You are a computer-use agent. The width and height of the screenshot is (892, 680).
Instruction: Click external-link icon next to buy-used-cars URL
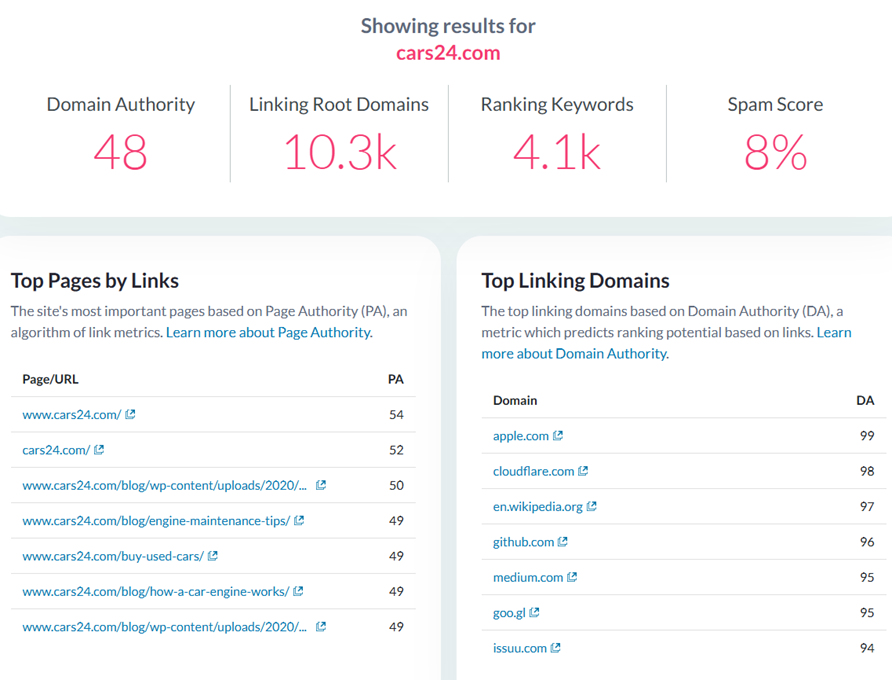[x=213, y=556]
